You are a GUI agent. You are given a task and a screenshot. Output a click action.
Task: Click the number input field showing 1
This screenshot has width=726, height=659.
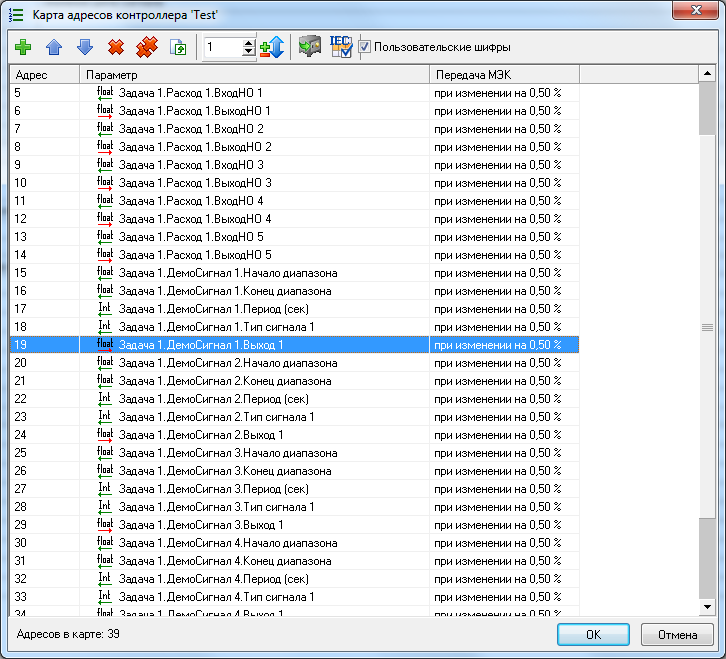(x=222, y=47)
